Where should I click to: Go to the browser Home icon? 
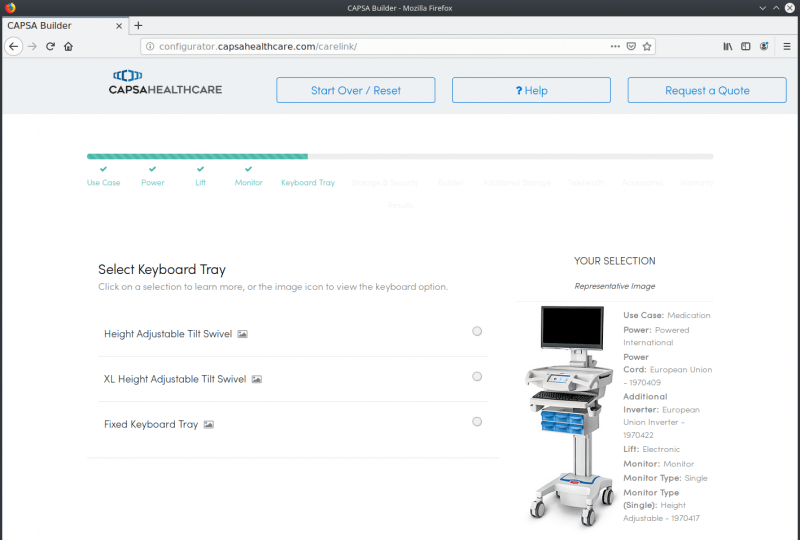pos(68,46)
